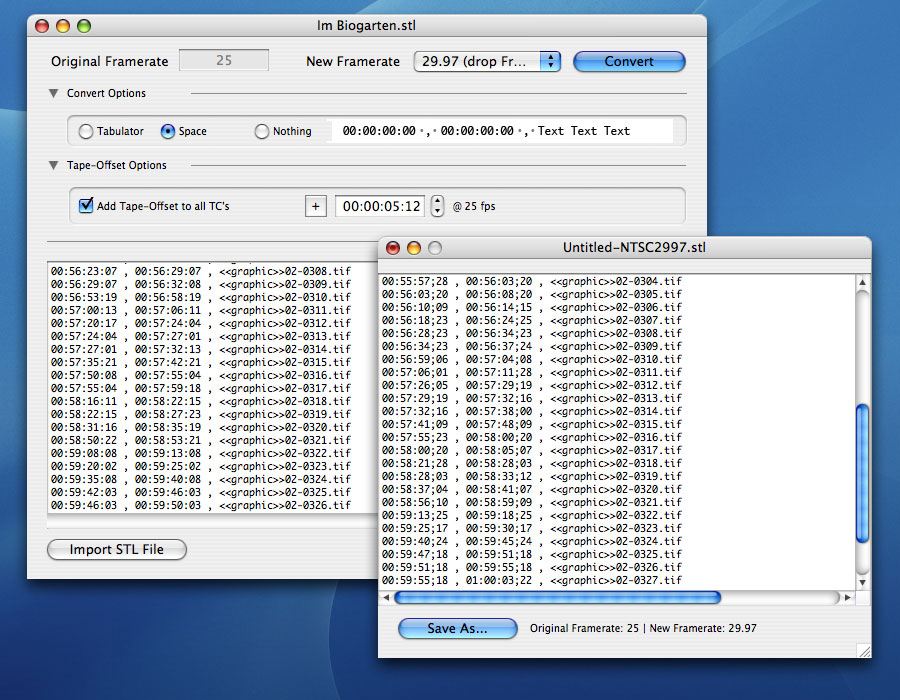The width and height of the screenshot is (900, 700).
Task: Click converted row <<graphic>>02-0325.tif
Action: pos(532,554)
